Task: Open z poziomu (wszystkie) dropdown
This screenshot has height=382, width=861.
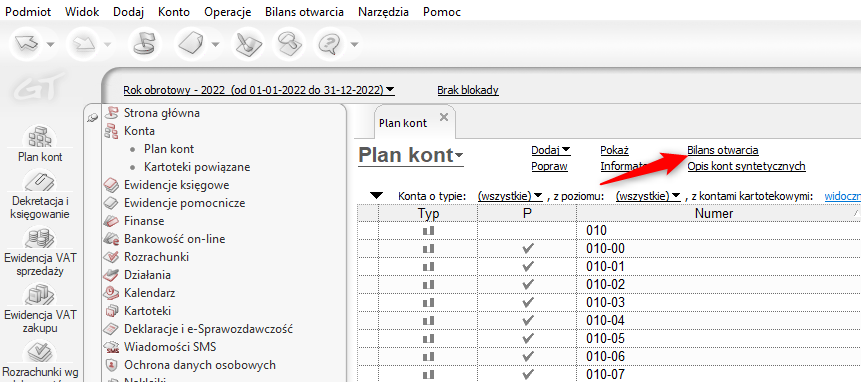Action: click(648, 196)
